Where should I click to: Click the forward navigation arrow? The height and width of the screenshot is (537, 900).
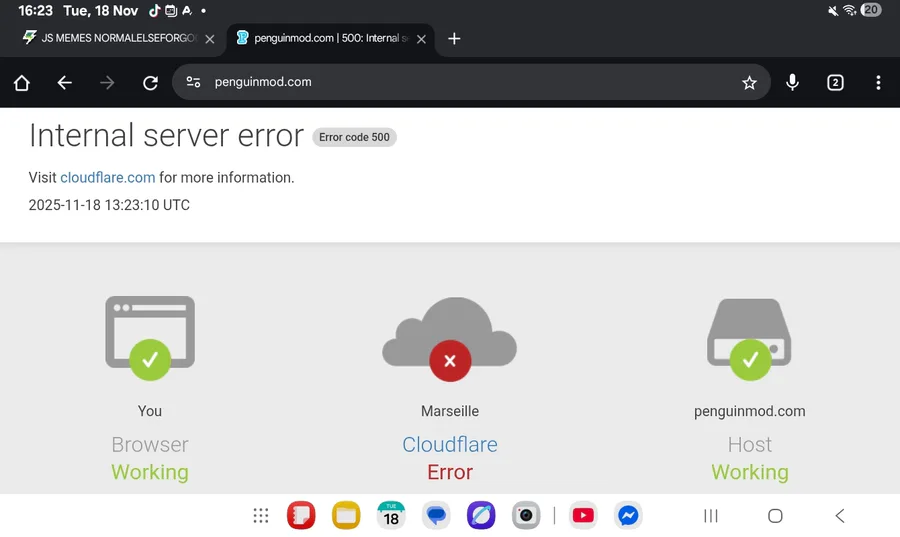(107, 83)
